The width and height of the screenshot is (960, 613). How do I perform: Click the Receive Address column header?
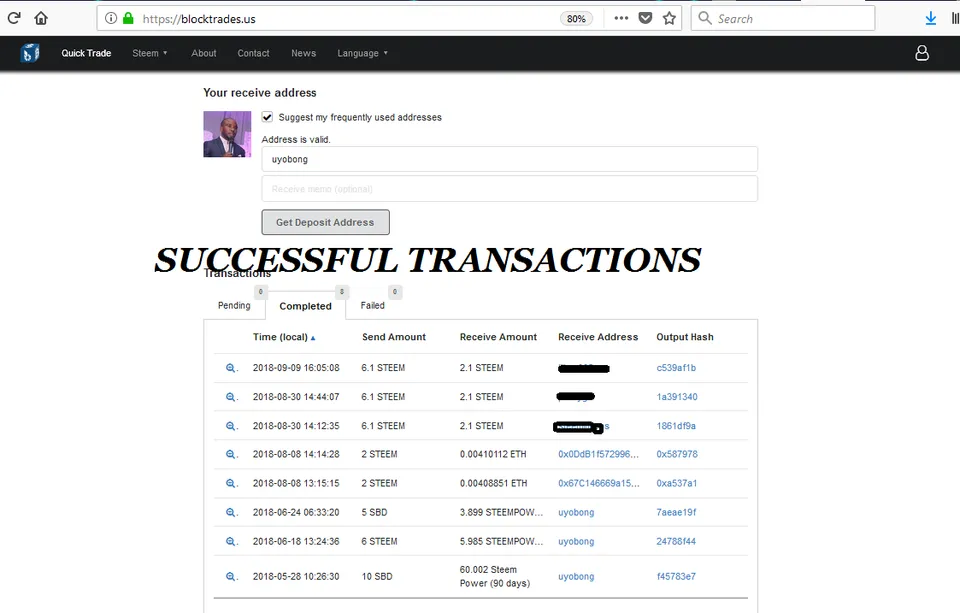(598, 337)
